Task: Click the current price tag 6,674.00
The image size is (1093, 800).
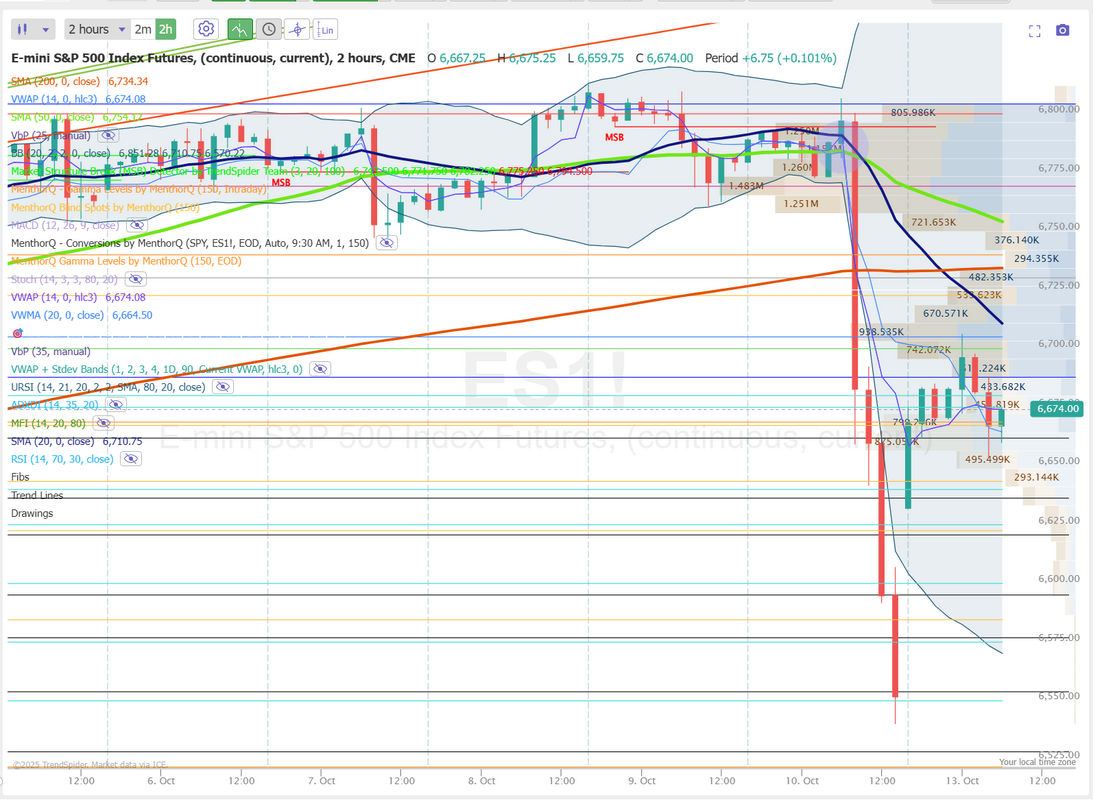Action: point(1059,408)
